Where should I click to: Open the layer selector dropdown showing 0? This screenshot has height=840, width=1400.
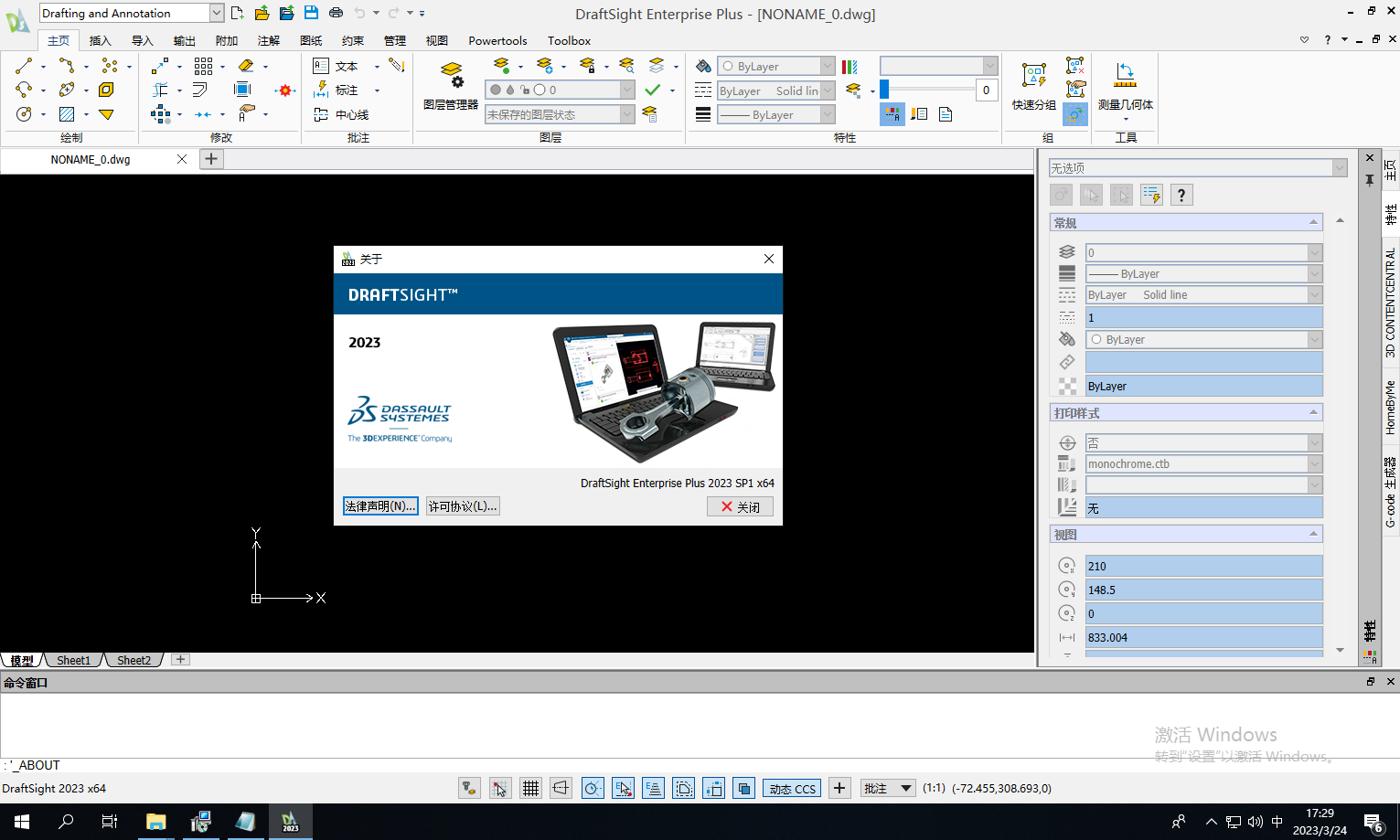pyautogui.click(x=560, y=90)
